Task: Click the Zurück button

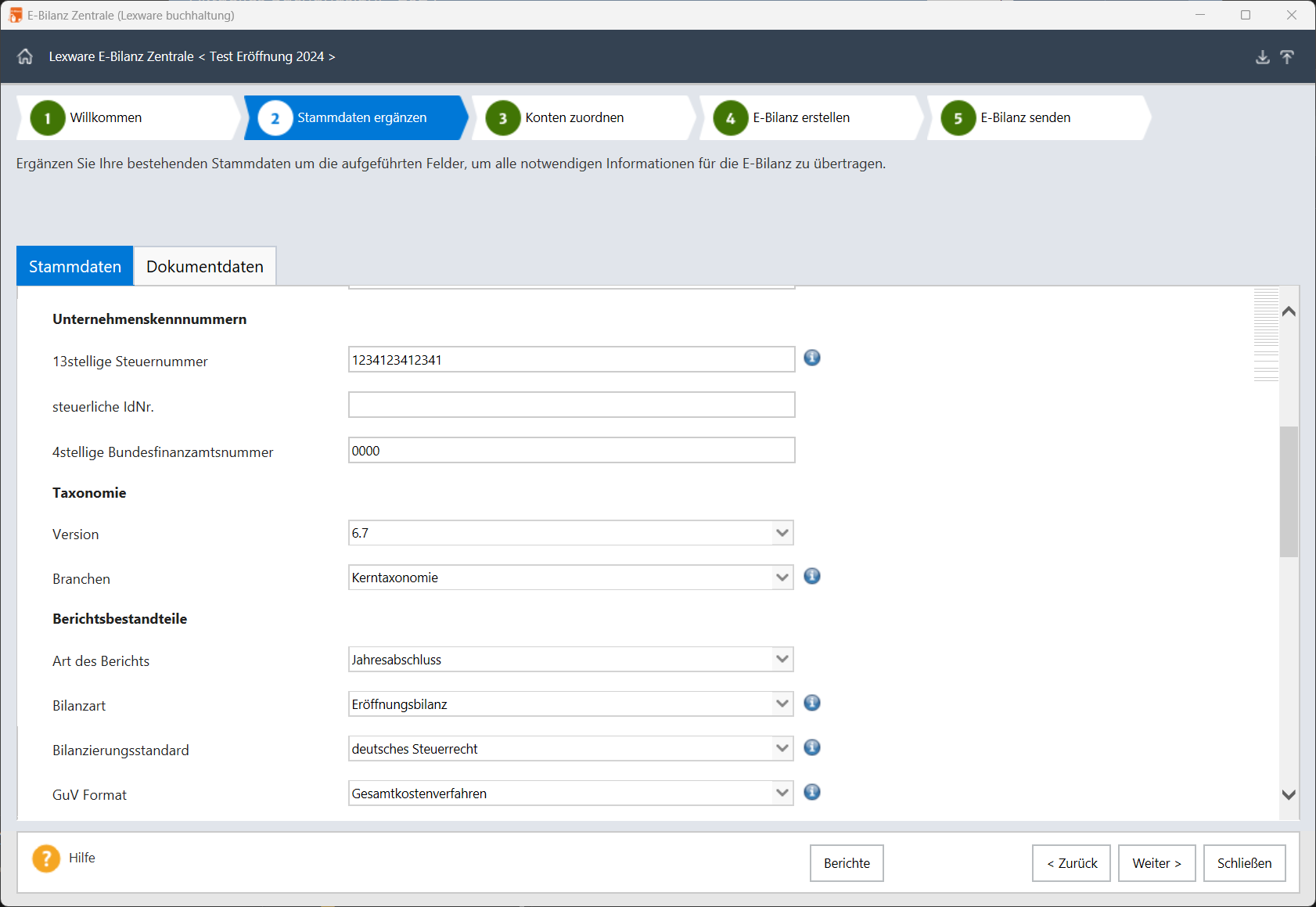Action: click(x=1071, y=863)
